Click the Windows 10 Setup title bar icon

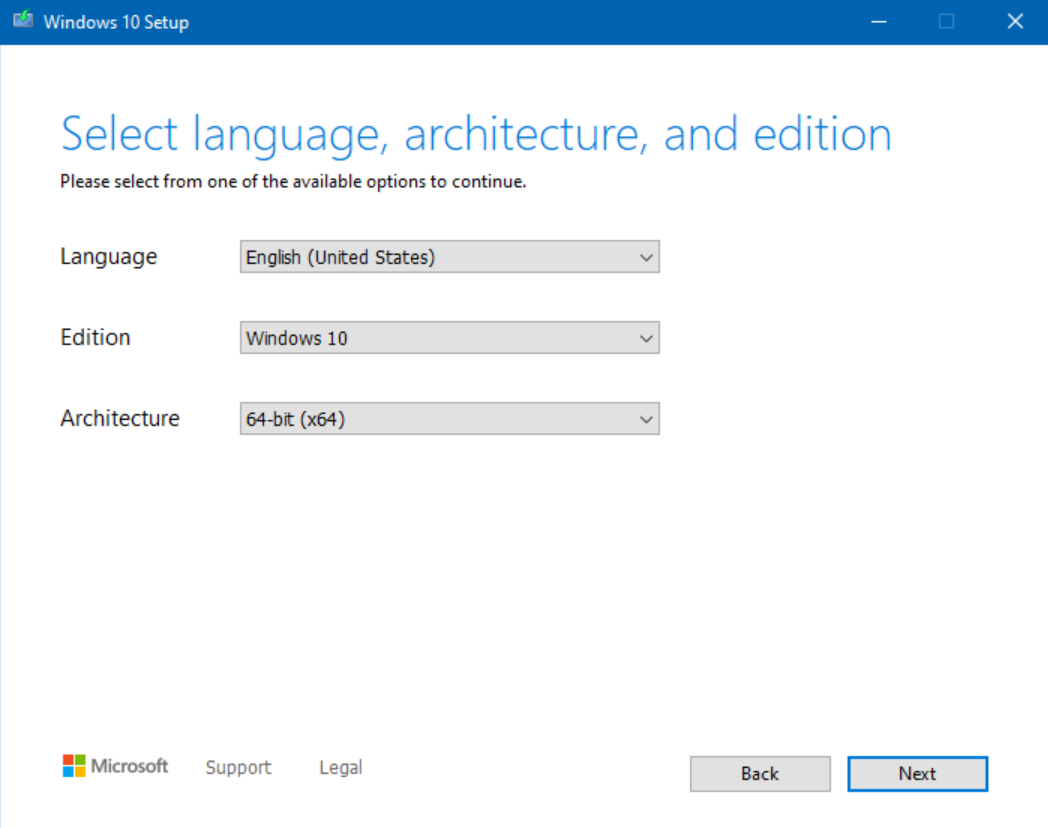(x=22, y=21)
